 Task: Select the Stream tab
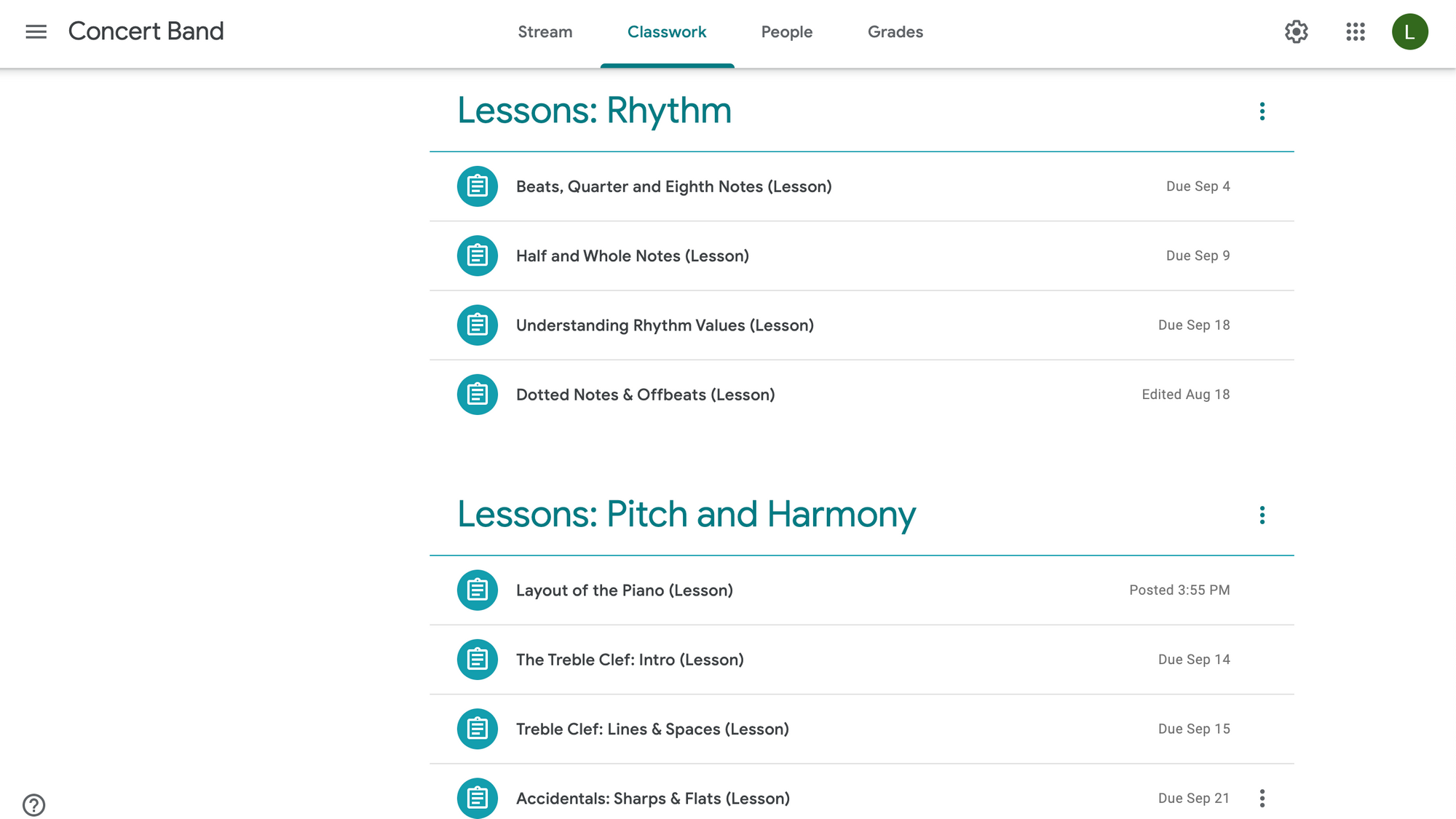545,32
